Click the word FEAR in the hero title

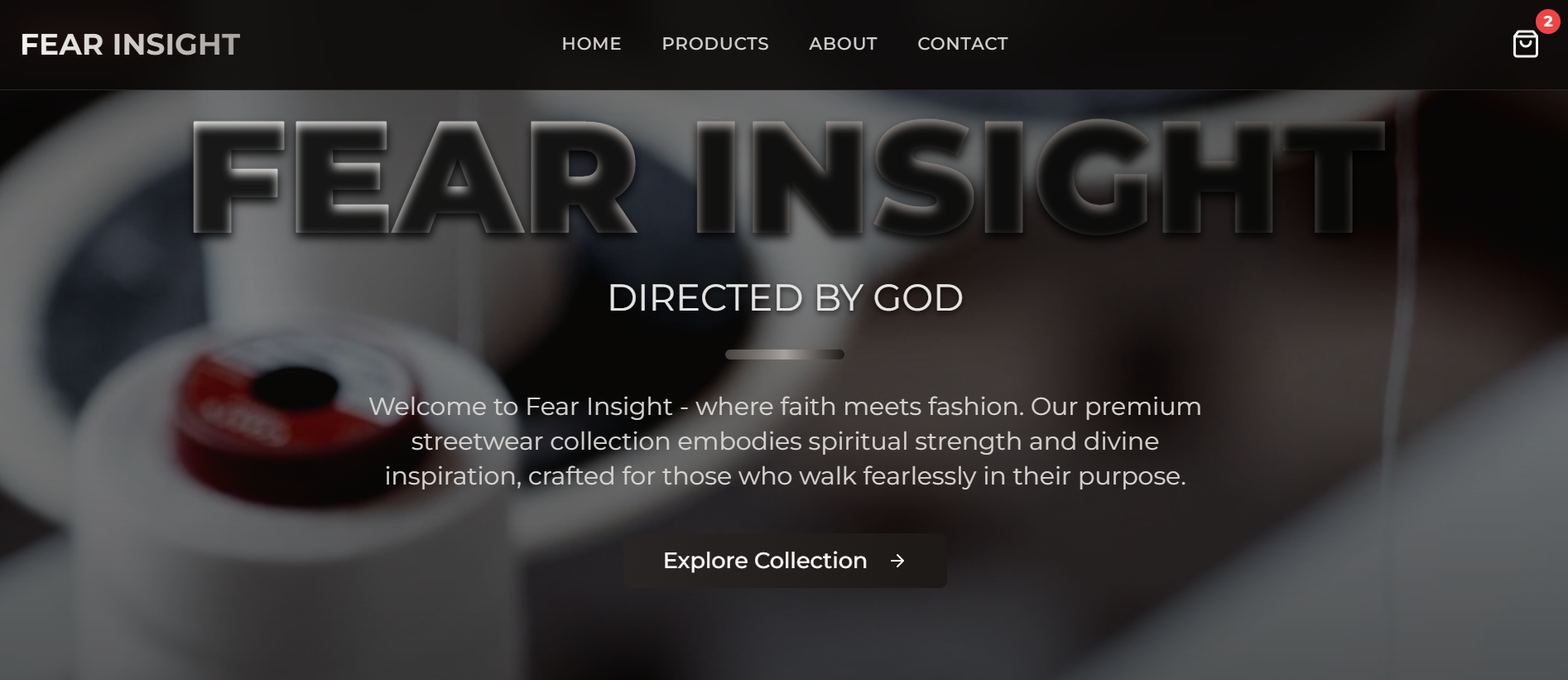(414, 177)
